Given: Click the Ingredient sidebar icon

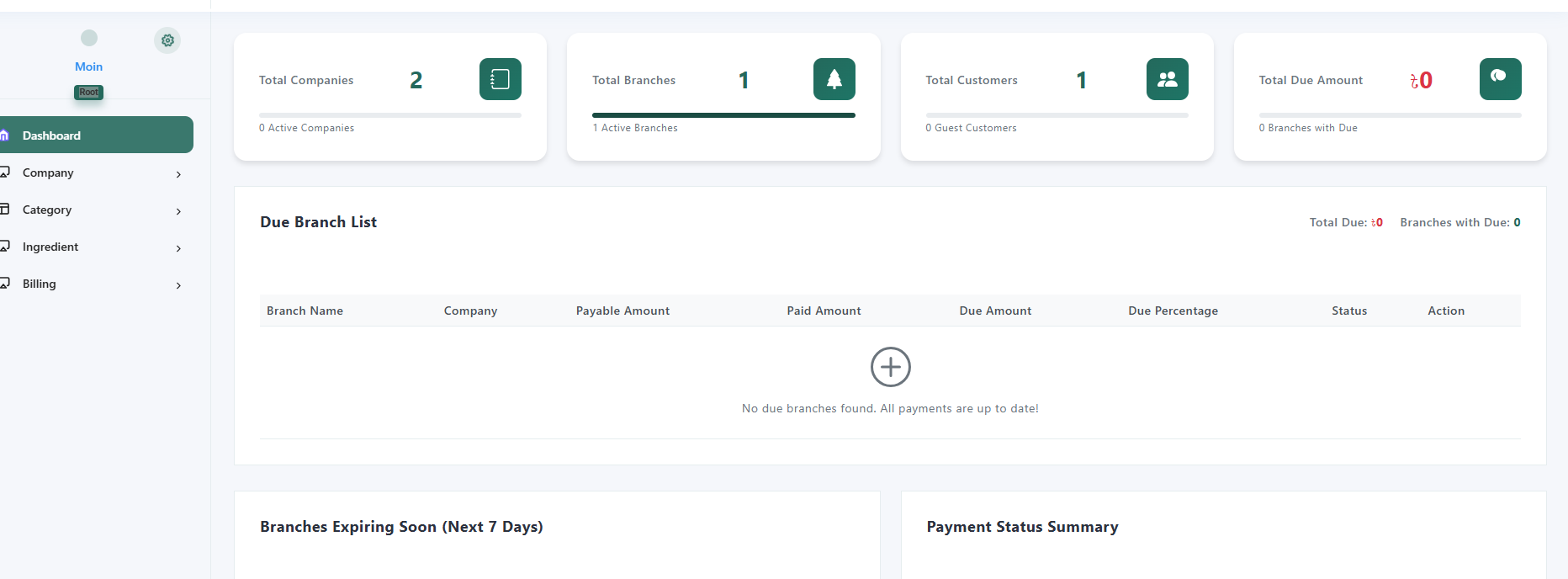Looking at the screenshot, I should [x=4, y=247].
